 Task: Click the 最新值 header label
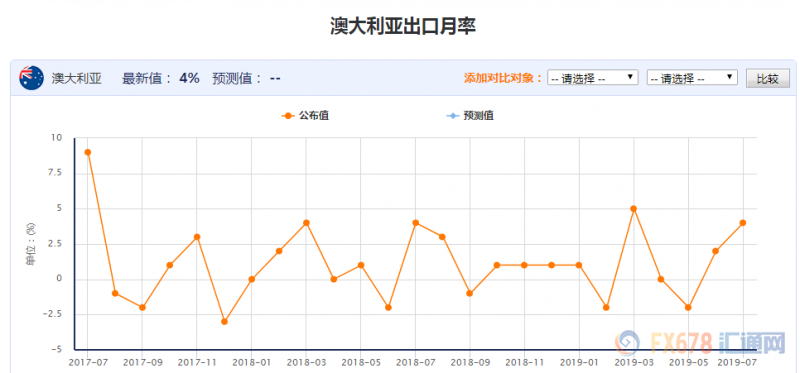tap(147, 79)
